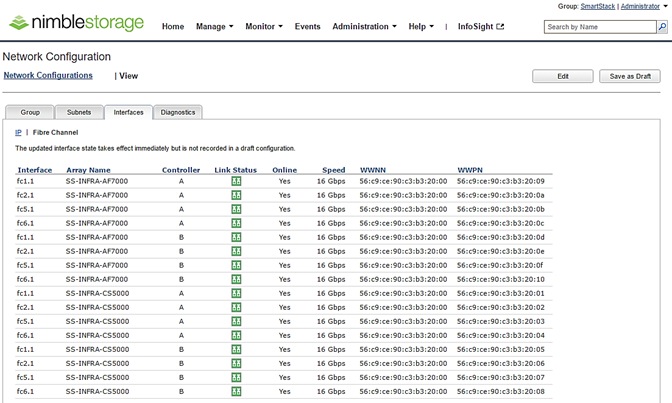
Task: Focus the Search by Name field
Action: [600, 27]
